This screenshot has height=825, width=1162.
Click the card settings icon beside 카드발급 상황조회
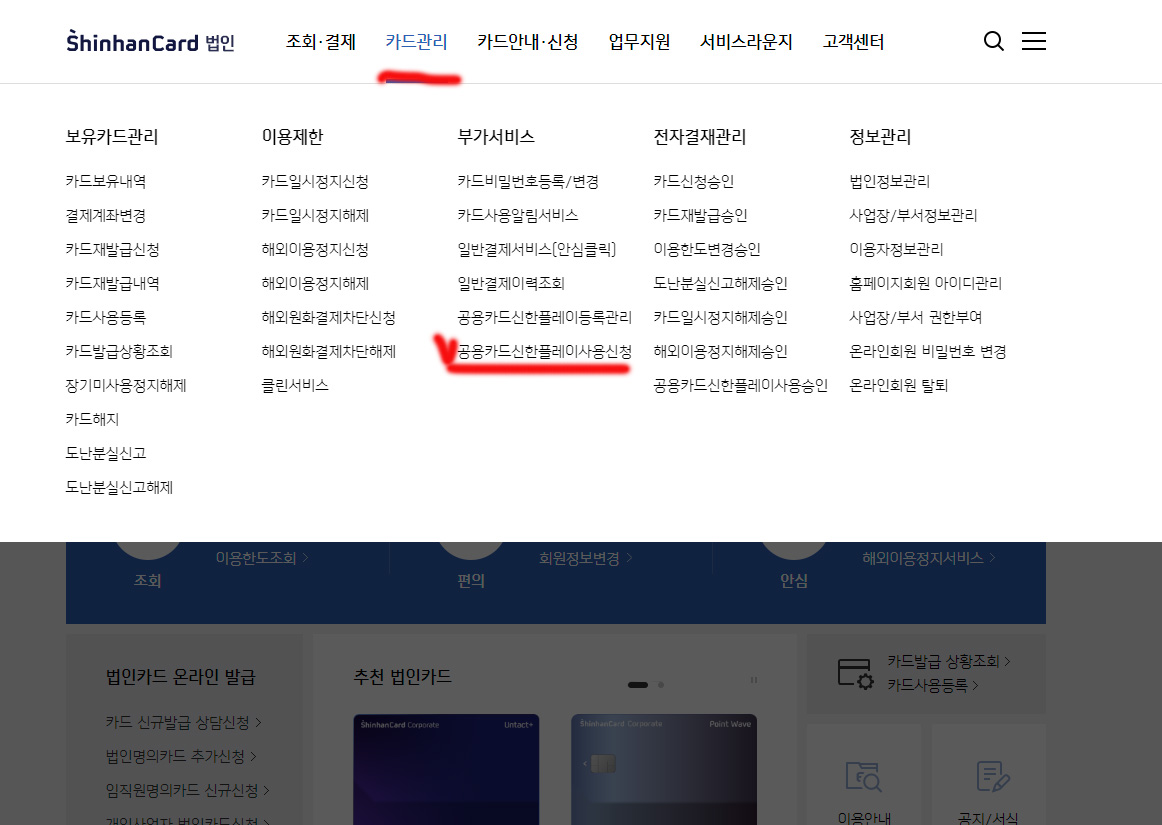tap(855, 674)
